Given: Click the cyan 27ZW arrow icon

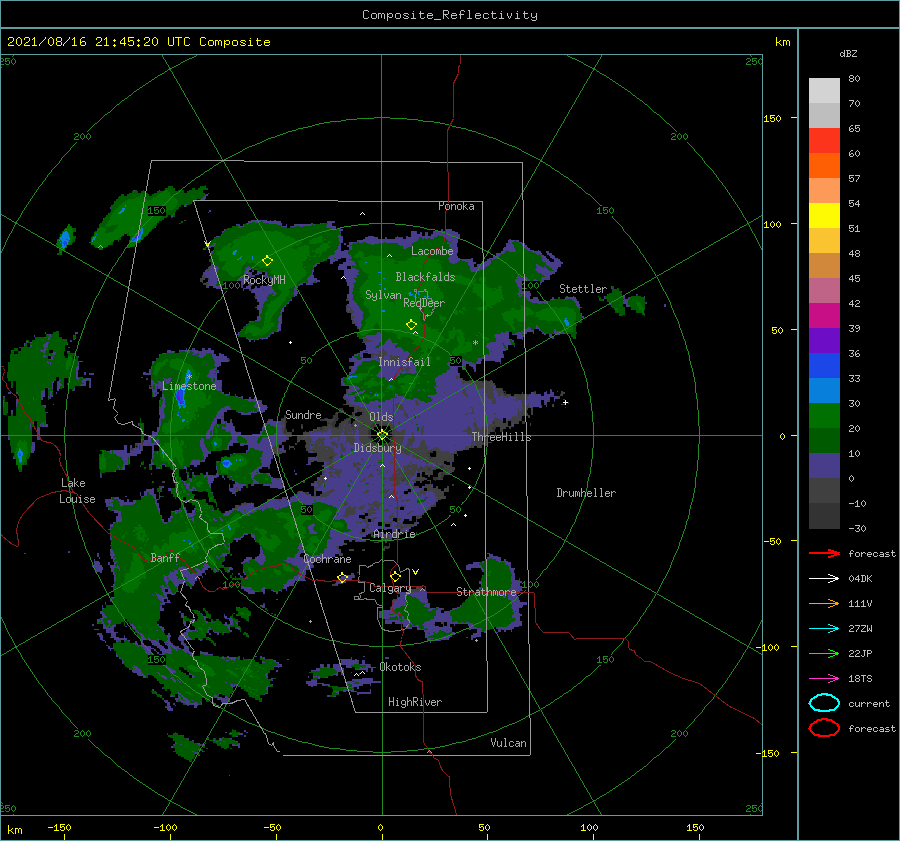Looking at the screenshot, I should [x=824, y=629].
